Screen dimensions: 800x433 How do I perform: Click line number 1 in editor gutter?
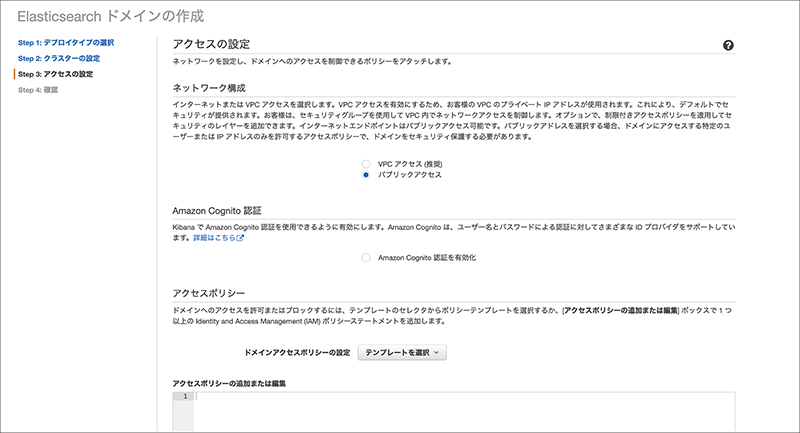[x=184, y=397]
